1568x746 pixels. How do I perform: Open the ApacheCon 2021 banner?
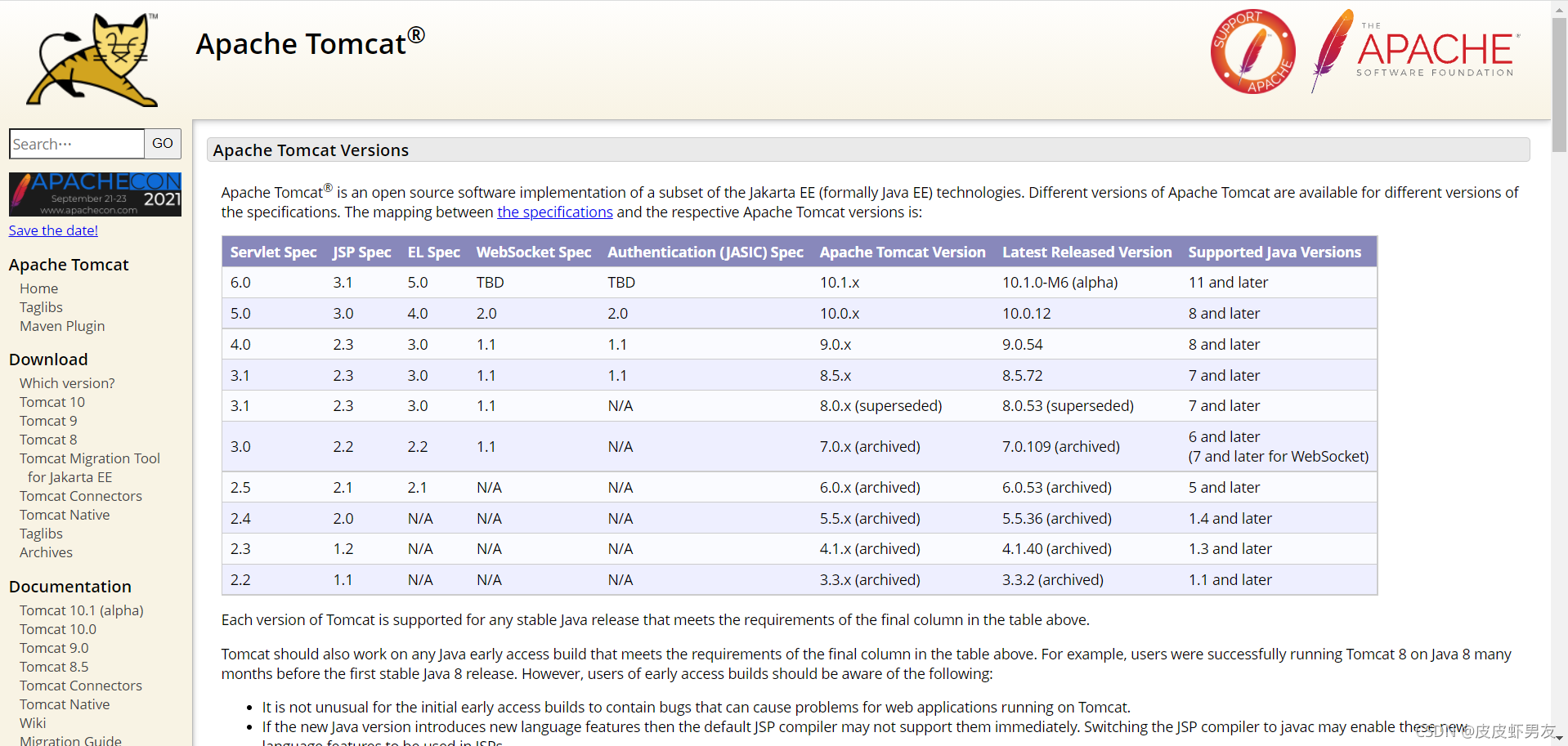pyautogui.click(x=95, y=194)
